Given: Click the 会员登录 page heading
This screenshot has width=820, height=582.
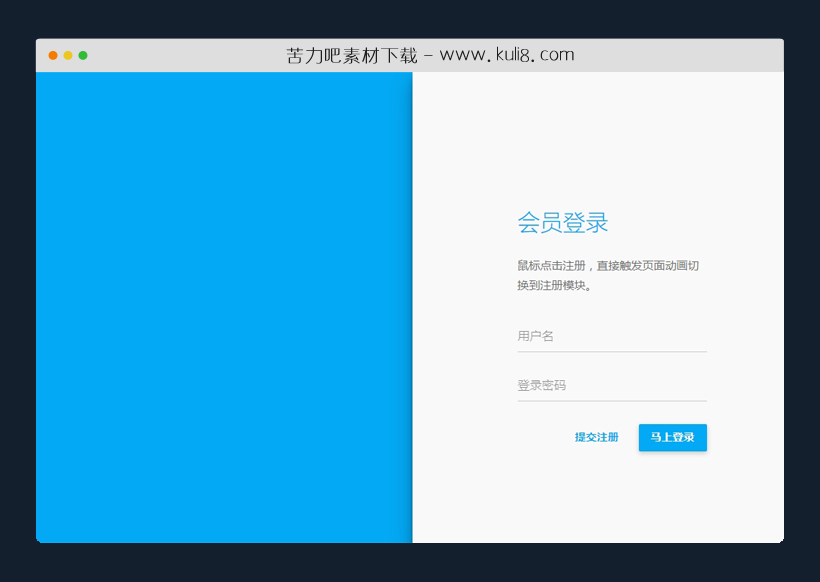Looking at the screenshot, I should [563, 222].
